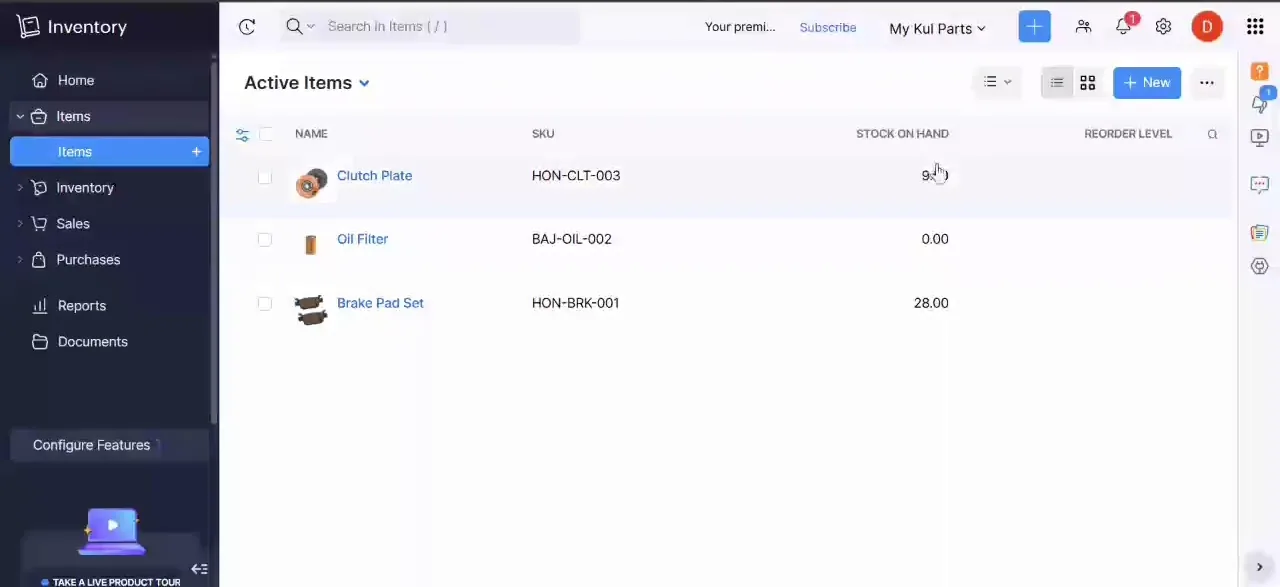Click the blue quick create plus button
The width and height of the screenshot is (1280, 587).
(1034, 27)
